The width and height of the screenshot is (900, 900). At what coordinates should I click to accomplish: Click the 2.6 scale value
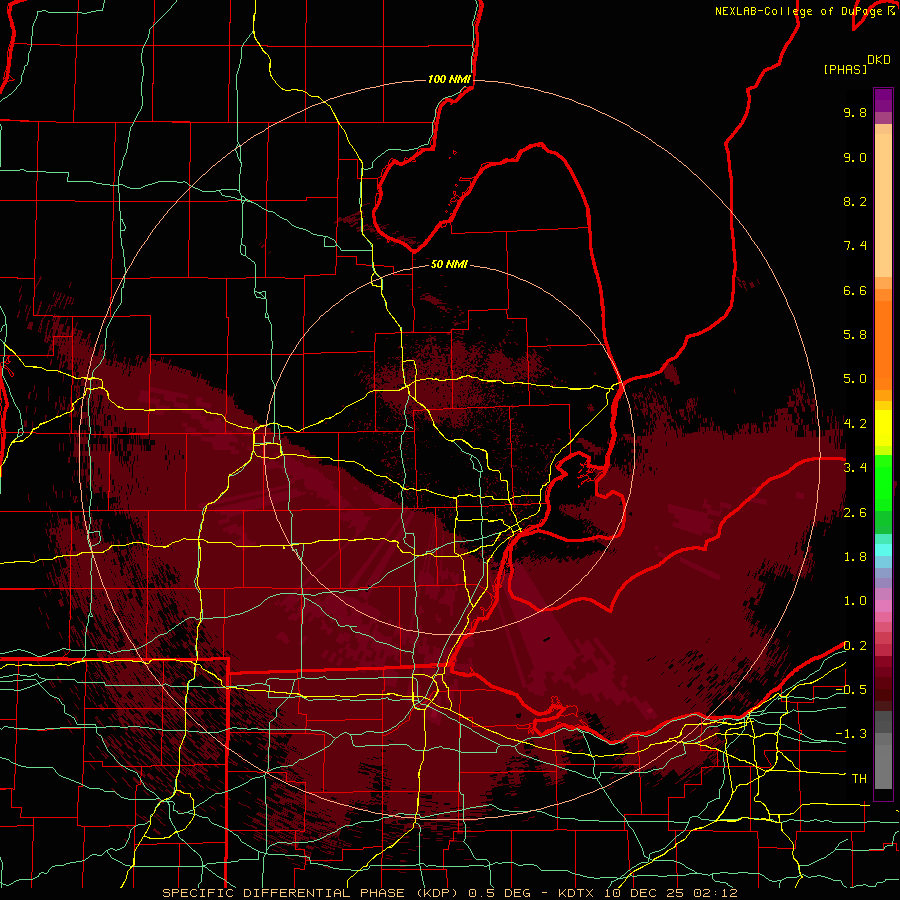pyautogui.click(x=855, y=513)
